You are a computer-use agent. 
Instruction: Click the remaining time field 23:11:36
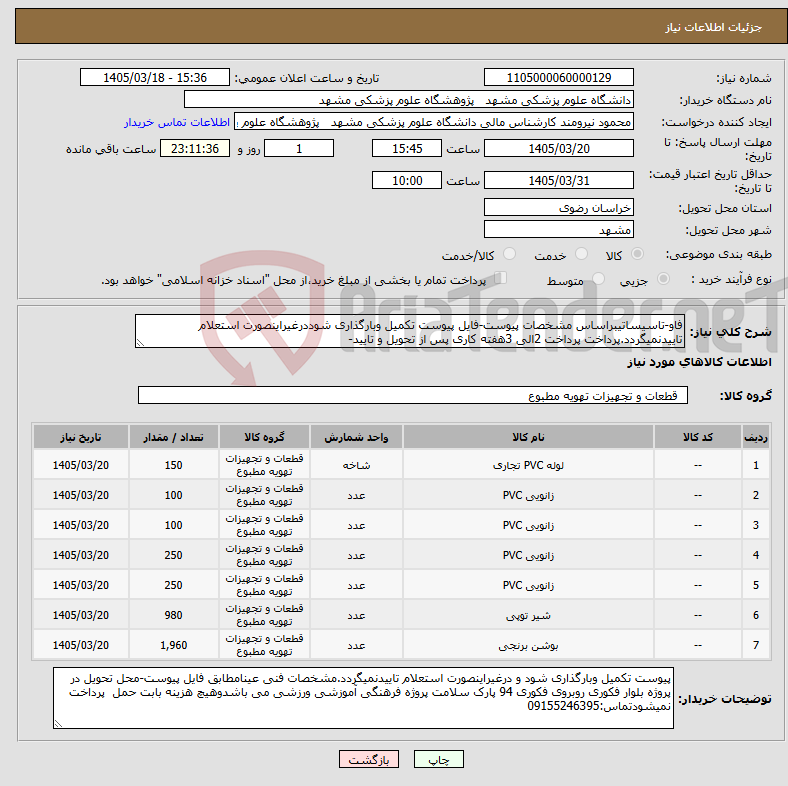tap(195, 148)
